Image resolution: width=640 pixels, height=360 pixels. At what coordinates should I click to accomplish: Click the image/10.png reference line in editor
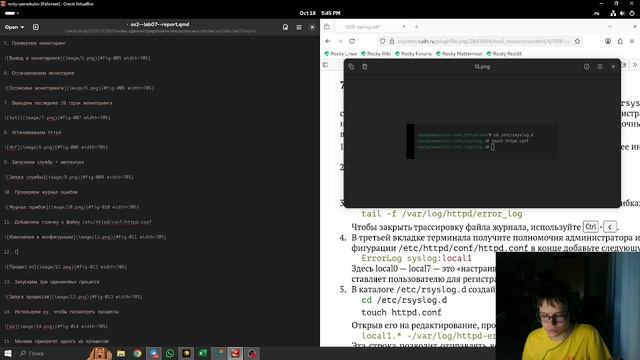click(x=71, y=207)
